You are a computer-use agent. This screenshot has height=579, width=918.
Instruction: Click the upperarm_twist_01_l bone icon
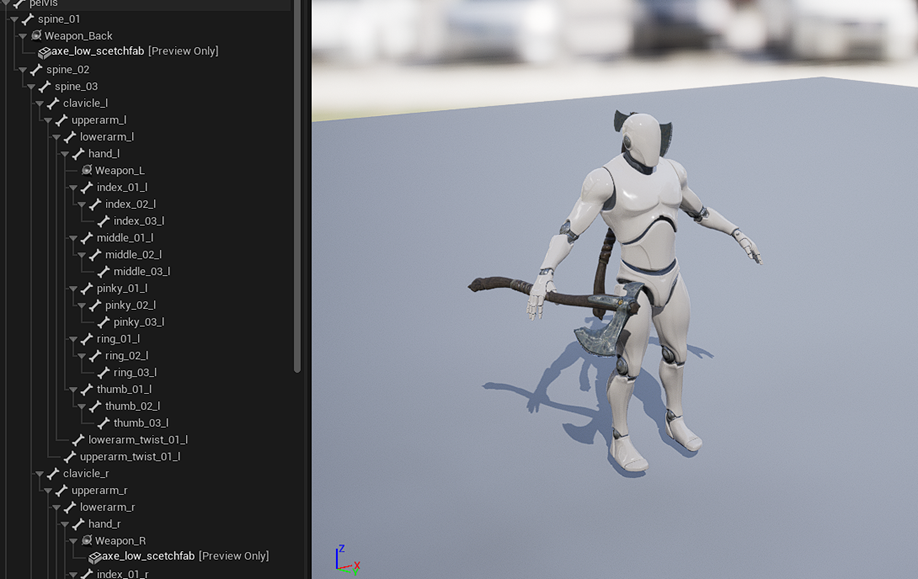click(70, 457)
